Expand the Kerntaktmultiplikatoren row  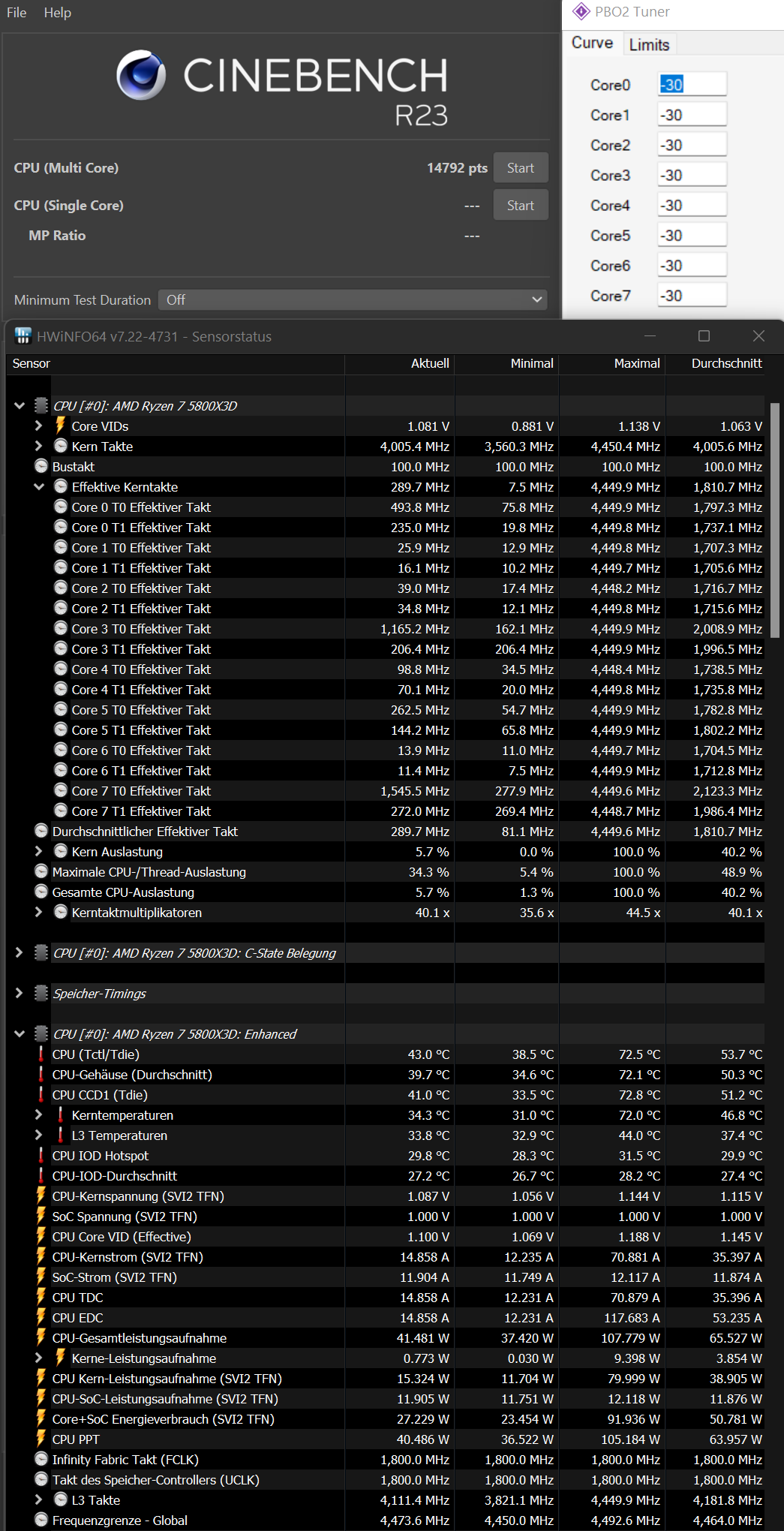pos(39,912)
